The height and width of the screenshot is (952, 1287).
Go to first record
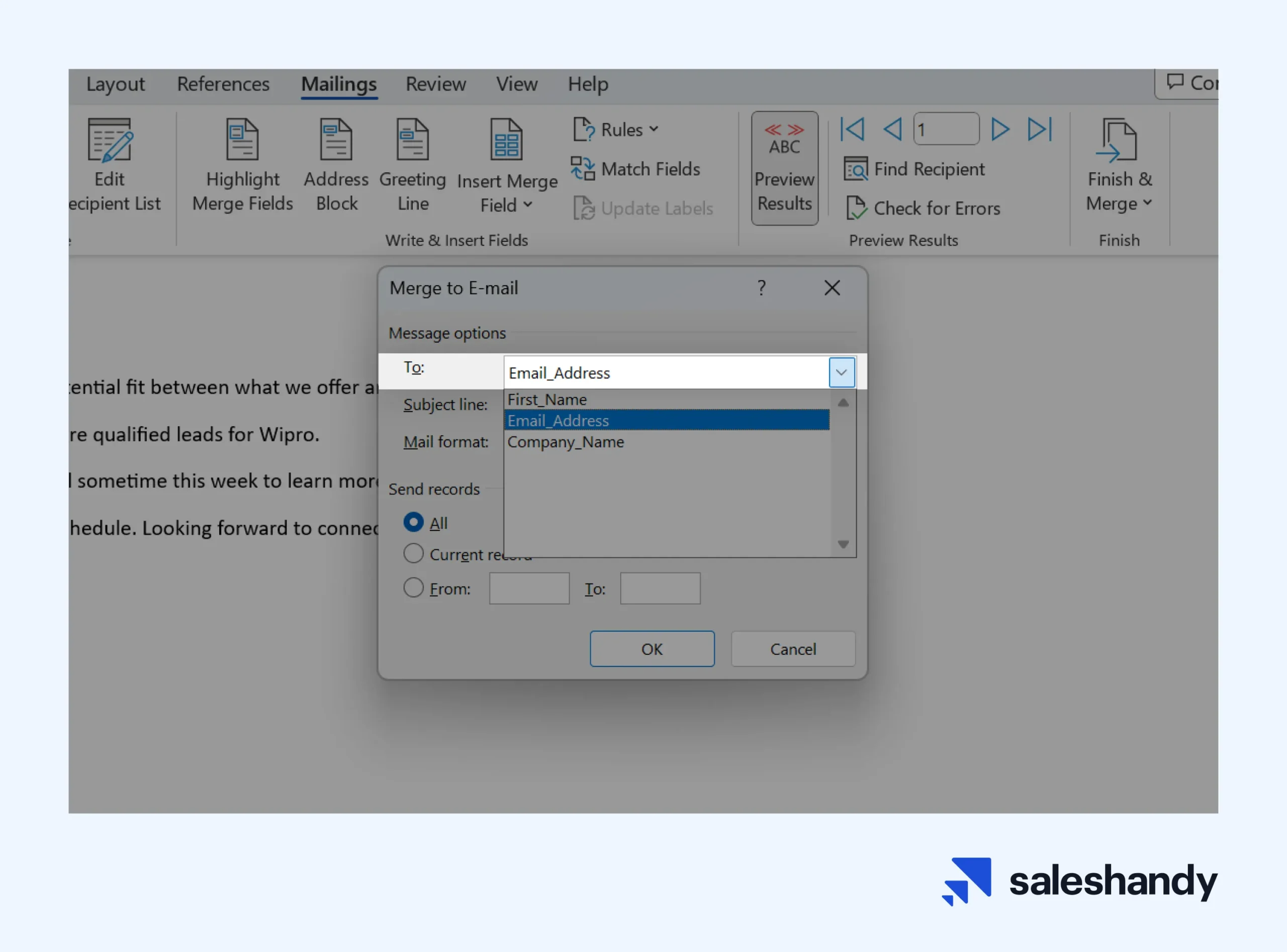852,129
